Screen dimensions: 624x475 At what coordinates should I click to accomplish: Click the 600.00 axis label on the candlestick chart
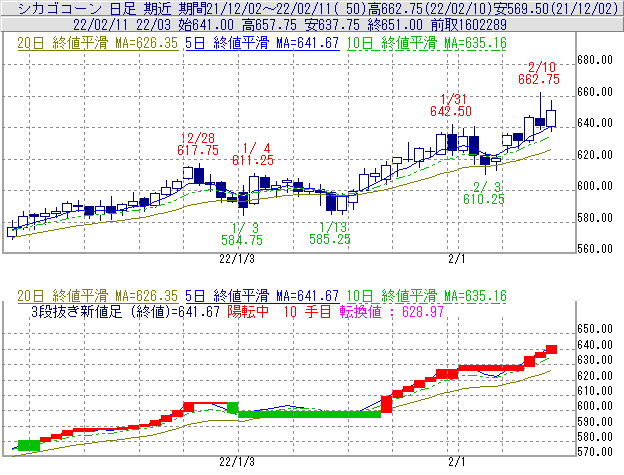point(595,186)
